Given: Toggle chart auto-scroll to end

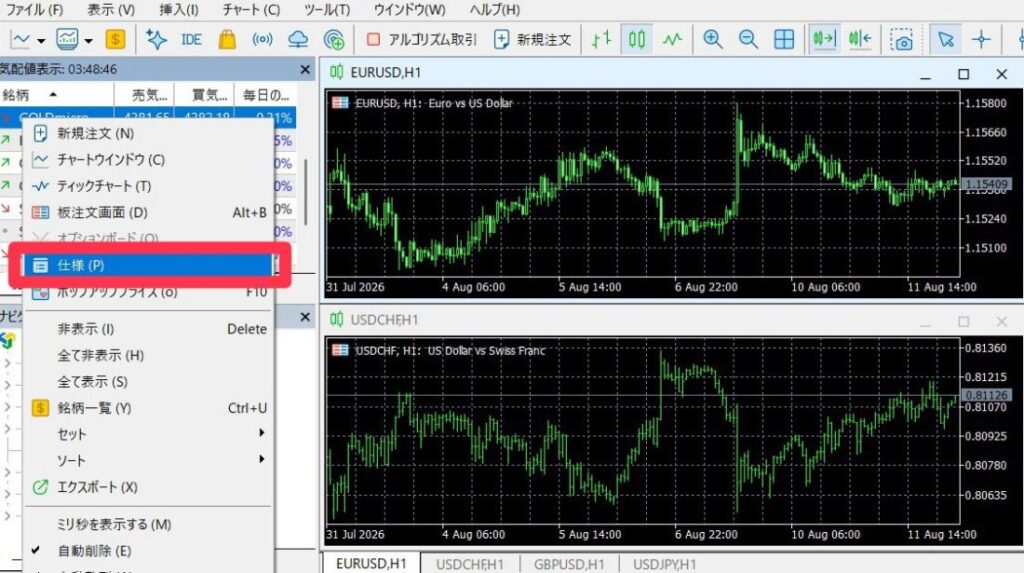Looking at the screenshot, I should 824,40.
